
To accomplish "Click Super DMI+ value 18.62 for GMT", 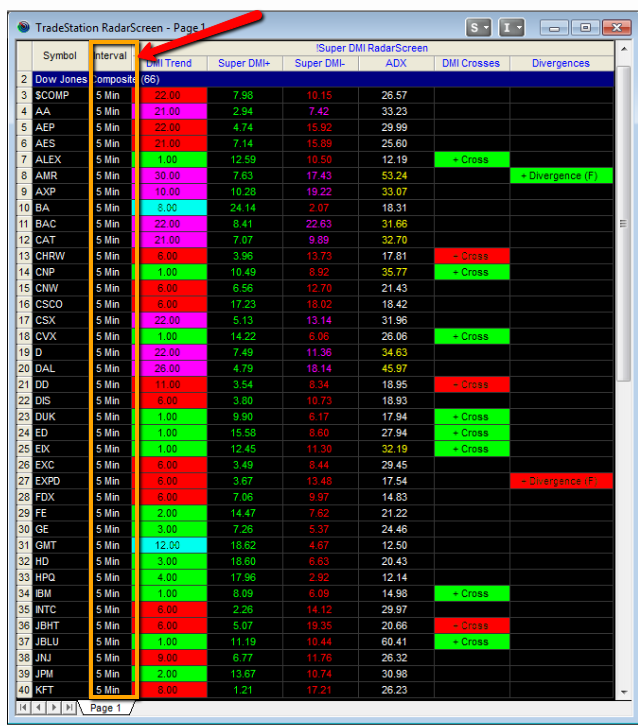I will [x=244, y=545].
